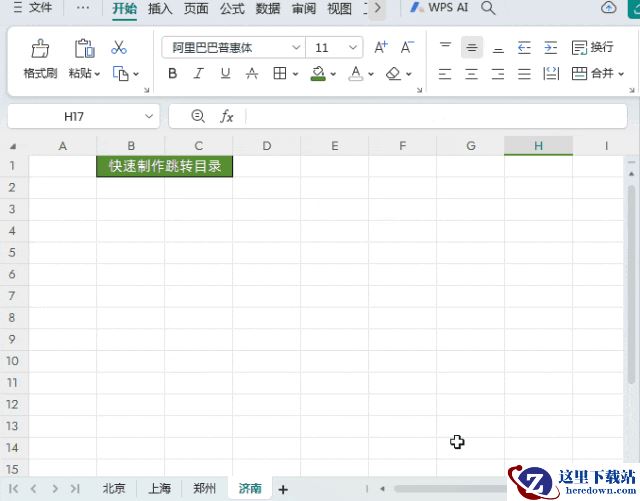Open the 上海 sheet tab
The height and width of the screenshot is (501, 640).
click(159, 488)
